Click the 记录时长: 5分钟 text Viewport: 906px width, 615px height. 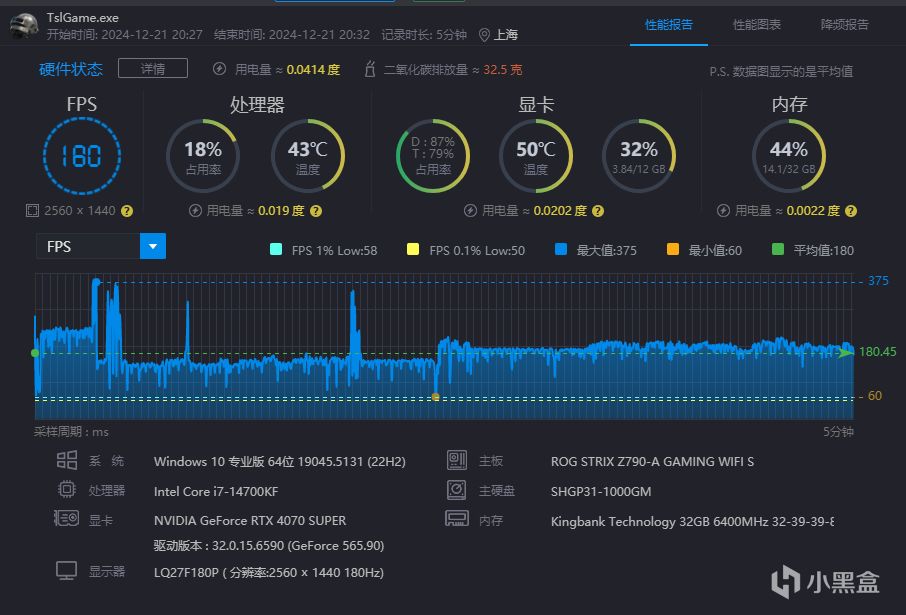[424, 35]
